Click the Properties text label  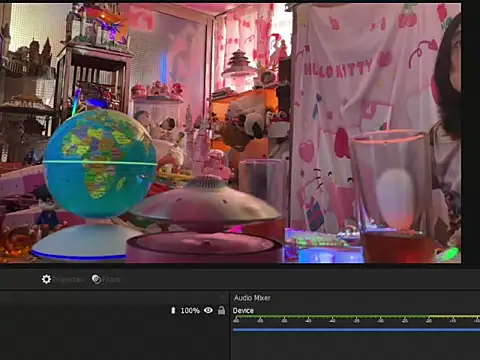point(68,279)
